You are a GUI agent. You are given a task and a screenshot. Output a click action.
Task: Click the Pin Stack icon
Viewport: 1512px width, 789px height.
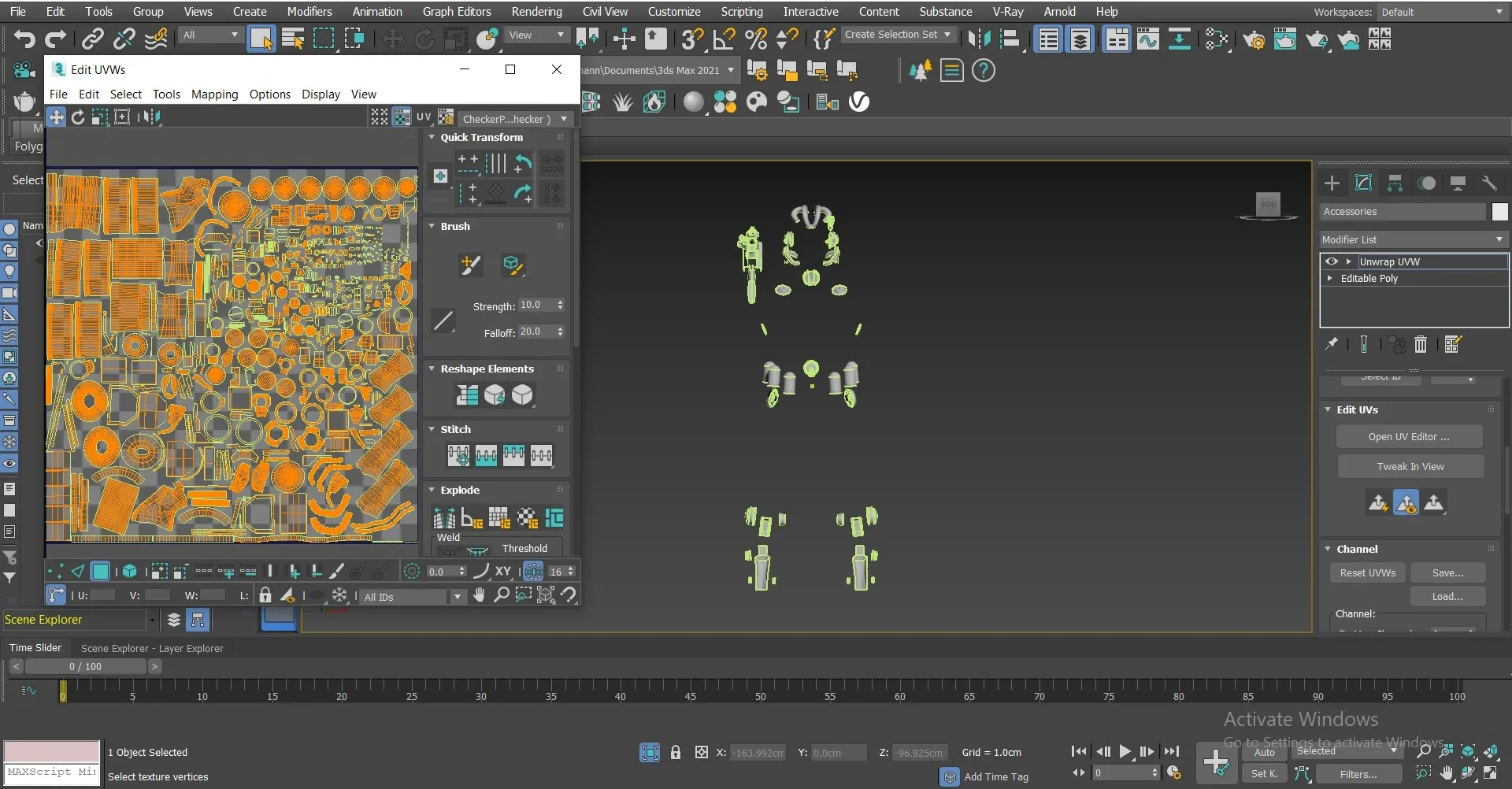tap(1332, 344)
